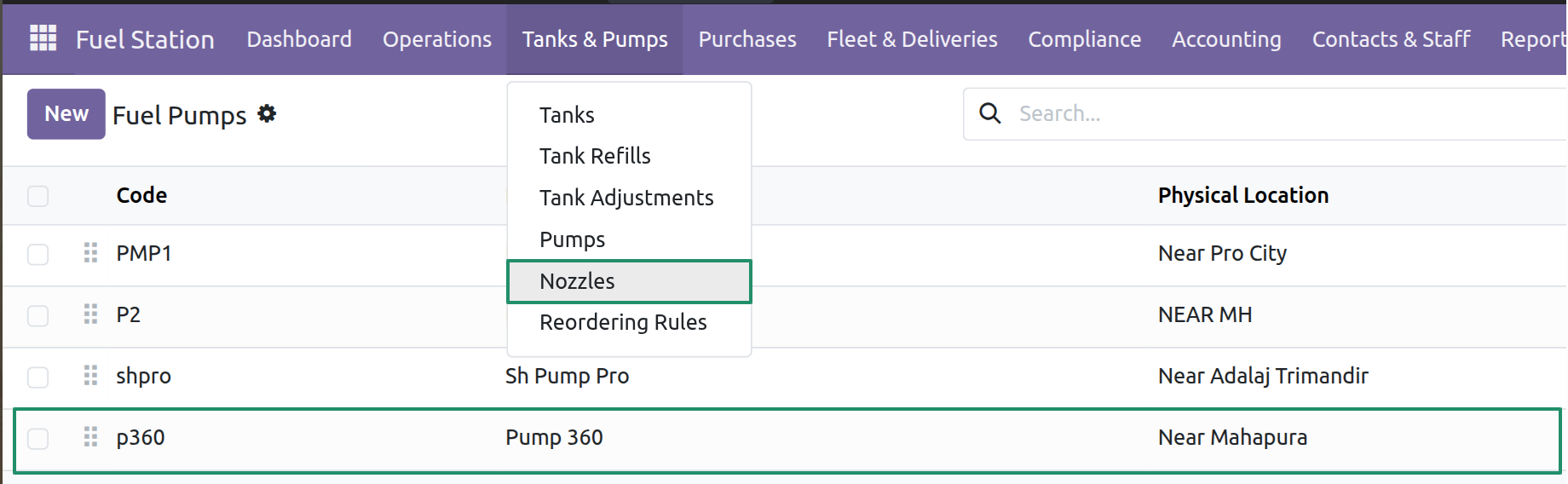
Task: Choose Tank Adjustments menu entry
Action: point(629,198)
